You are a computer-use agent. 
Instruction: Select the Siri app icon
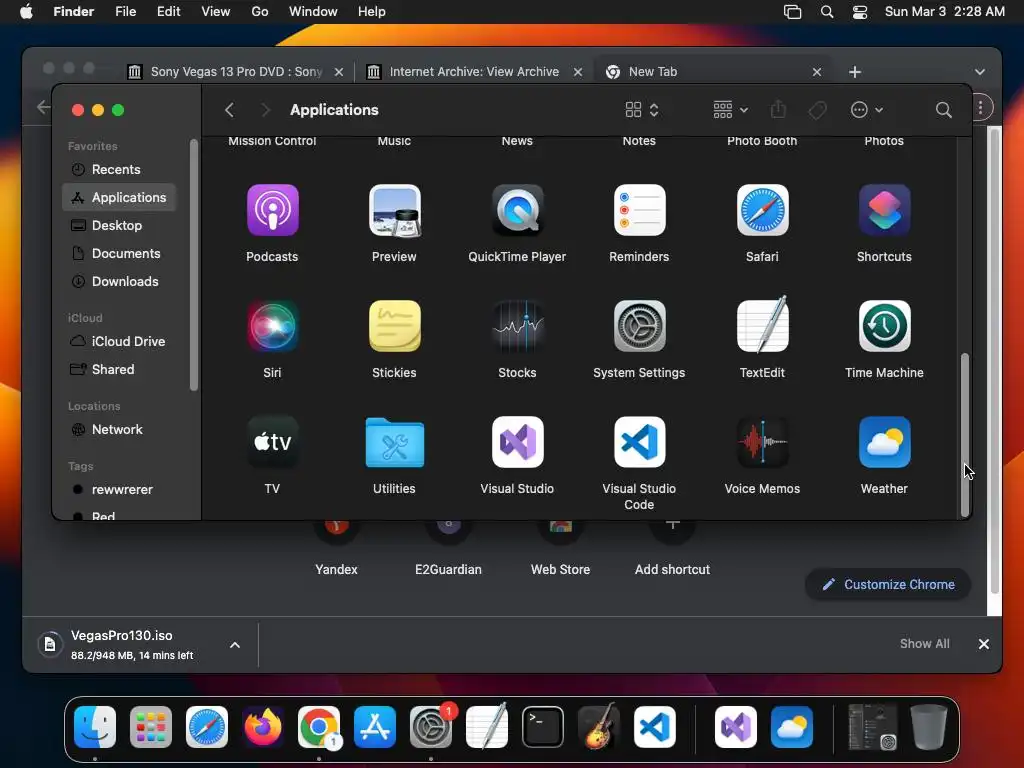272,326
